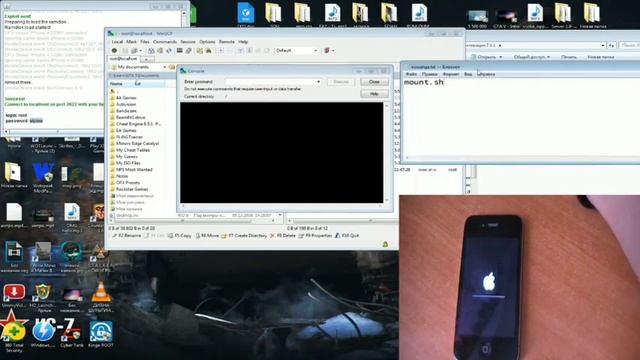Click F9 Properties in the WinSCP bottom bar
This screenshot has height=360, width=640.
(315, 236)
